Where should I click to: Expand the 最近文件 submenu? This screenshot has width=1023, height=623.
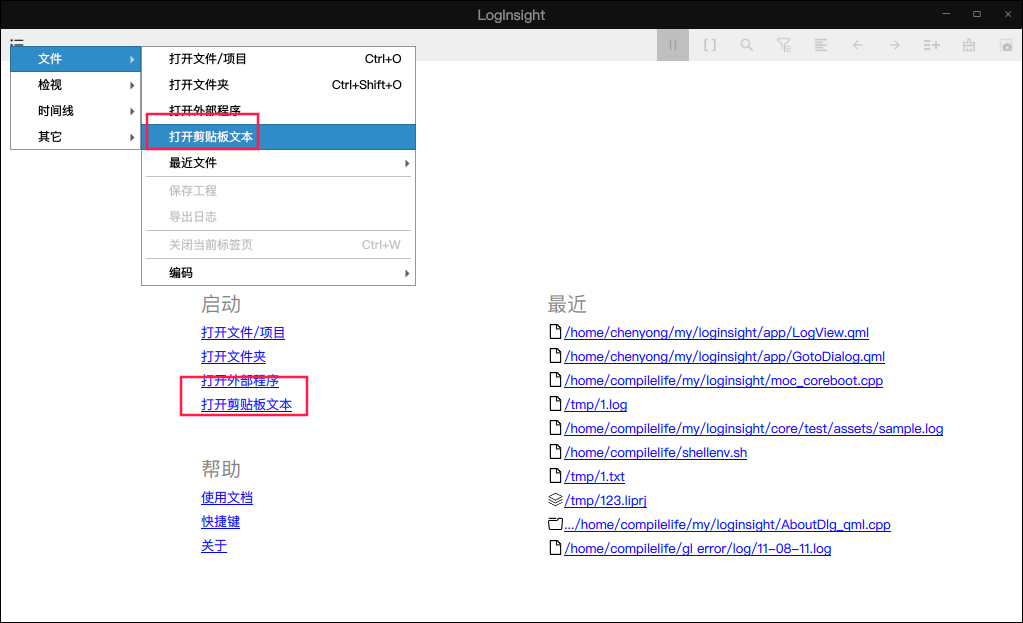[279, 163]
